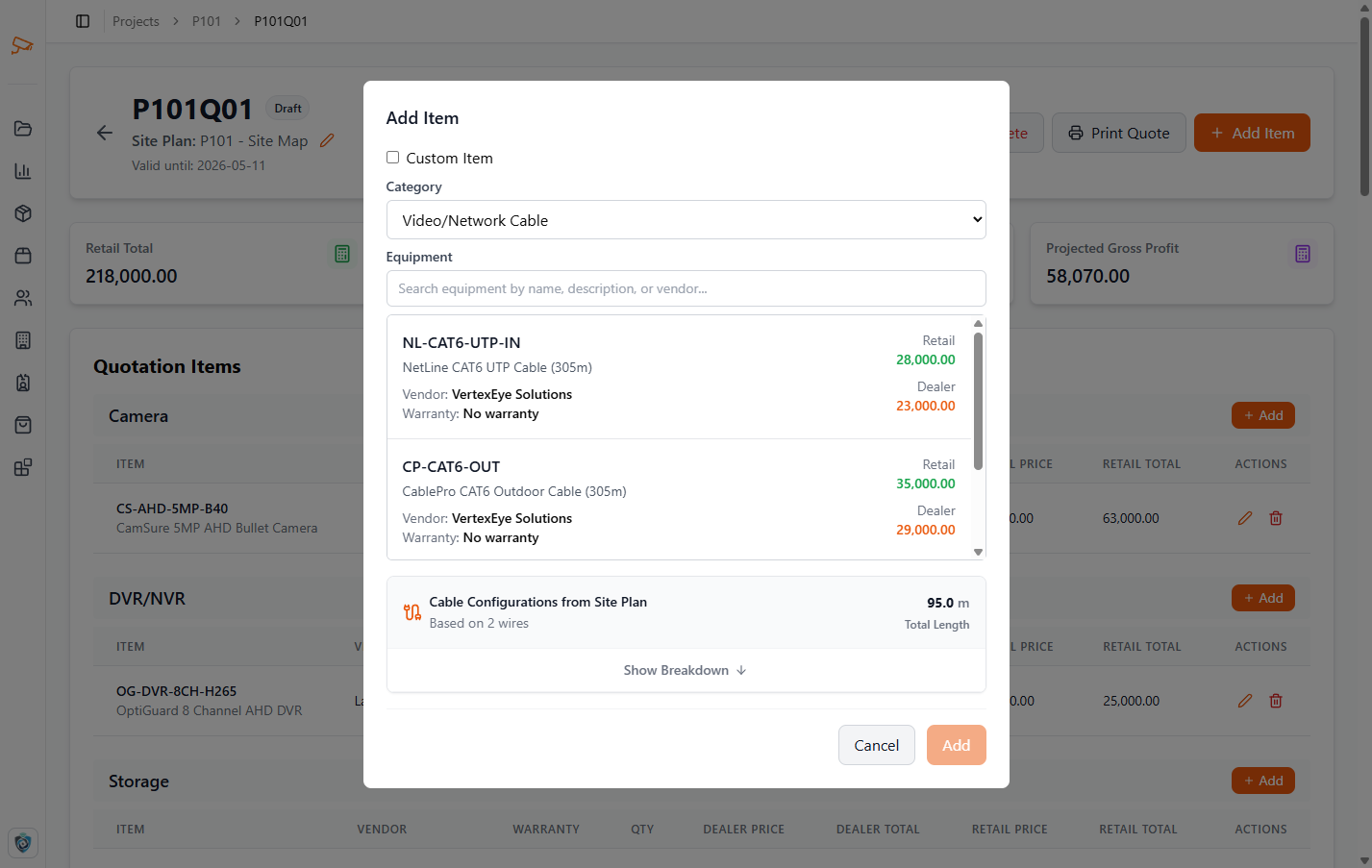Select the NL-CAT6-UTP-IN equipment item
1372x868 pixels.
tap(679, 377)
